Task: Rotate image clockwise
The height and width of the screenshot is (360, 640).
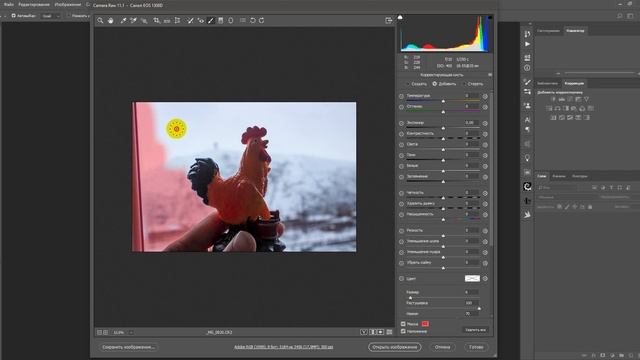Action: (x=262, y=20)
